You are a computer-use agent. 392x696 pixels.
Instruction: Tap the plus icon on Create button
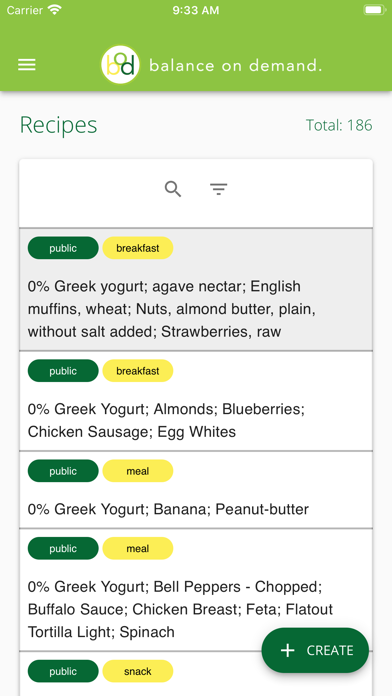coord(288,650)
